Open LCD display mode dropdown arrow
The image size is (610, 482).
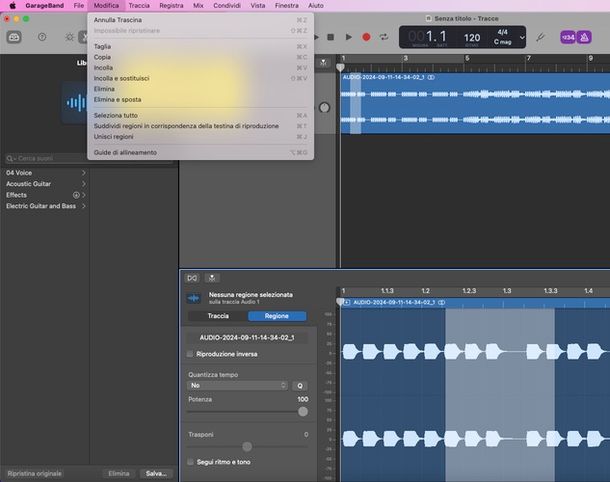coord(522,37)
